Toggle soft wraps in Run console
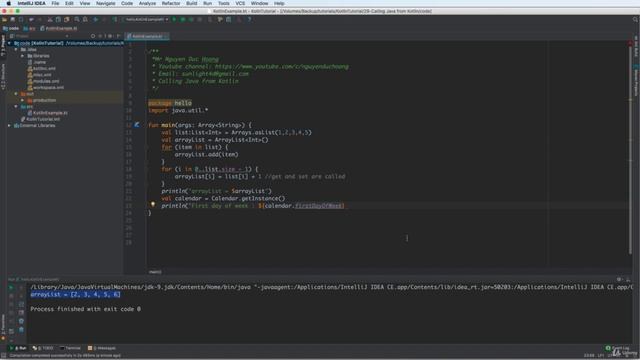640x360 pixels. [x=21, y=304]
